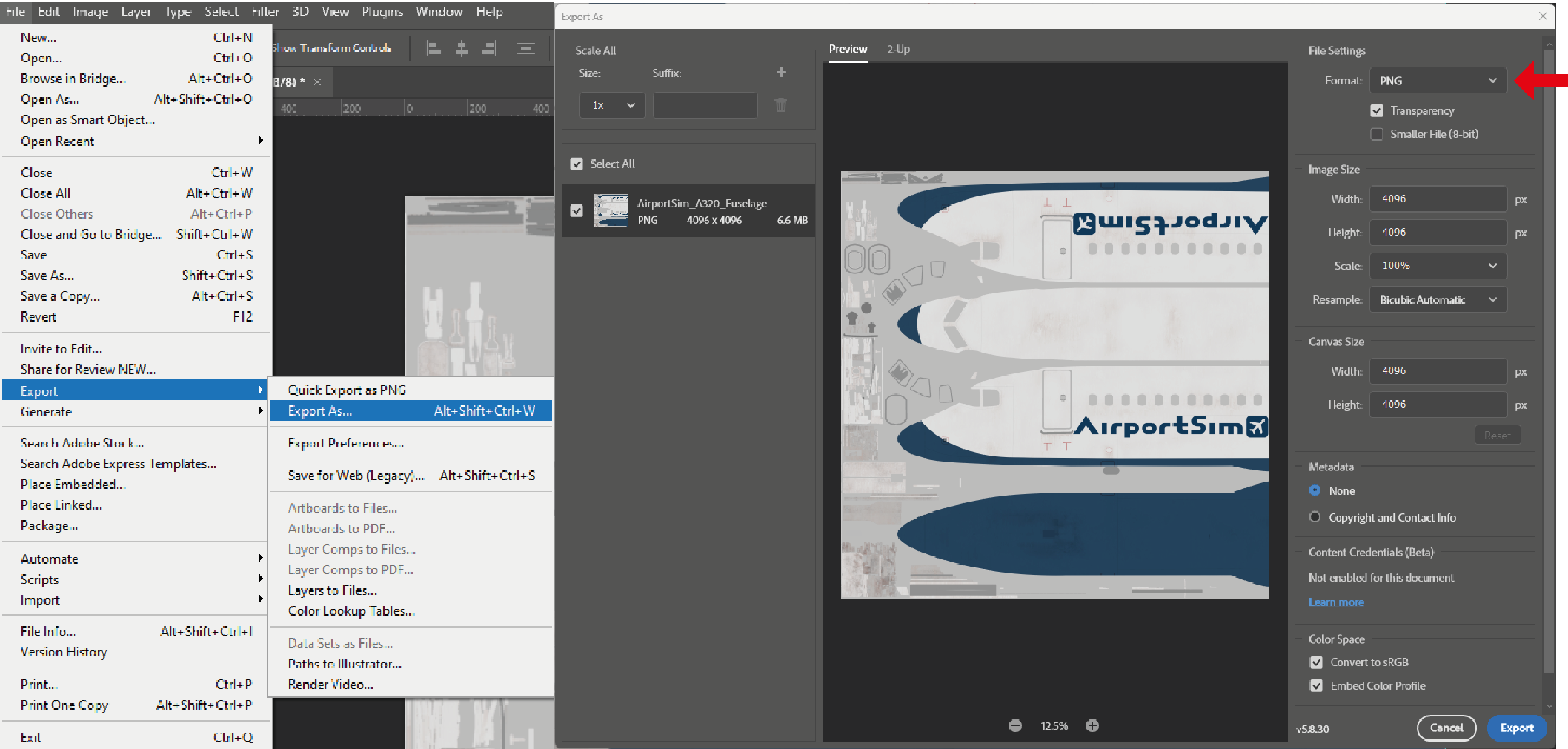The width and height of the screenshot is (1568, 749).
Task: Delete the scale entry with trash icon
Action: coord(781,105)
